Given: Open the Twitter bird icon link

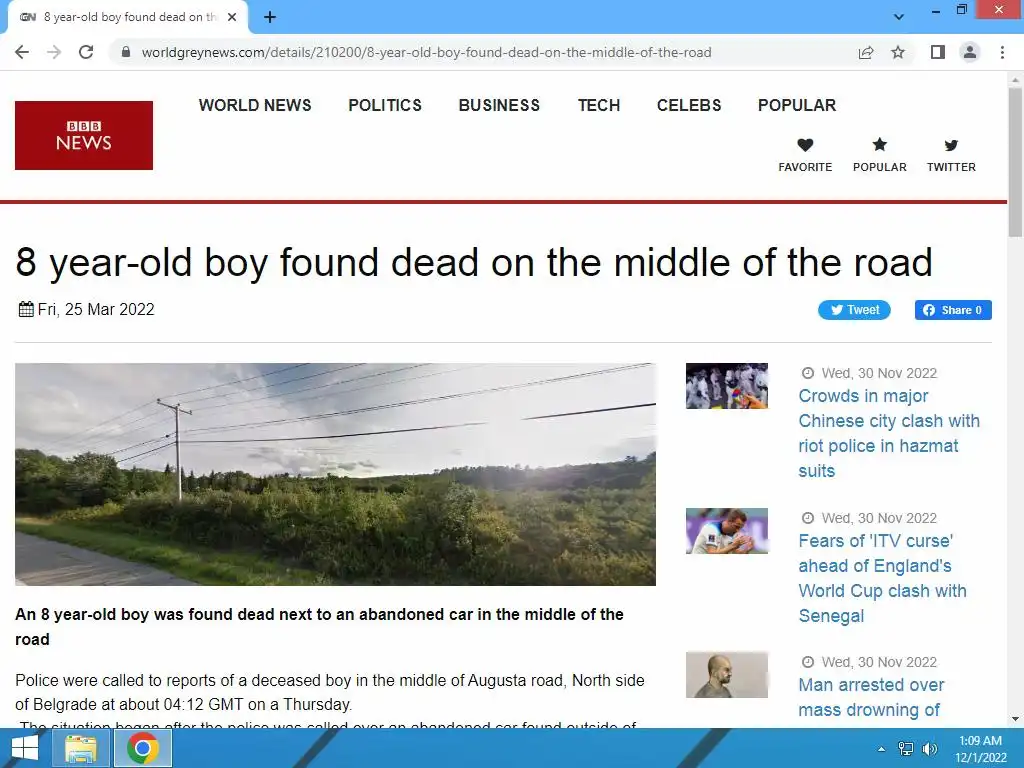Looking at the screenshot, I should (x=951, y=145).
